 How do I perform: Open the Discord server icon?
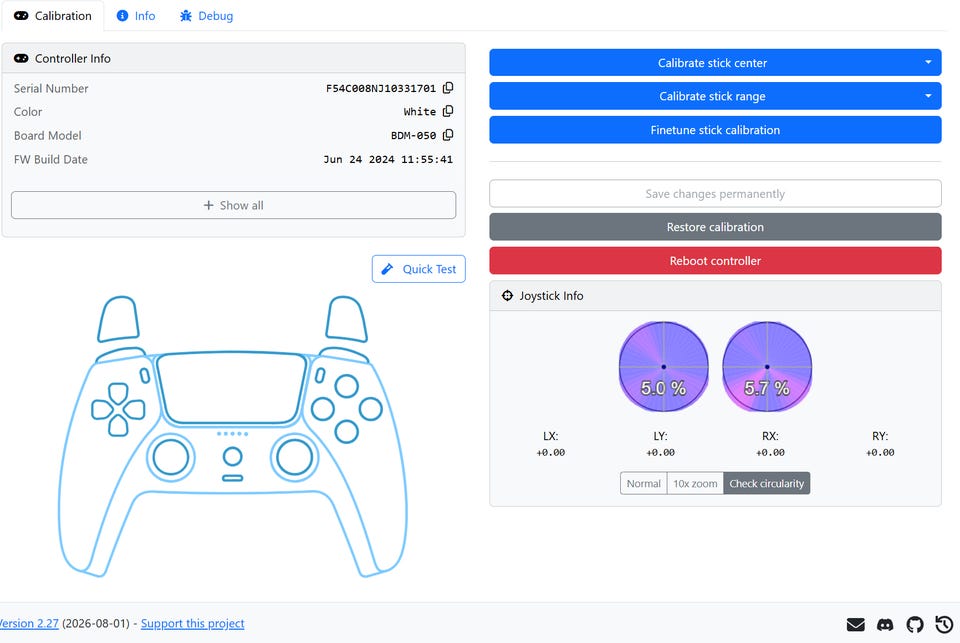[885, 624]
